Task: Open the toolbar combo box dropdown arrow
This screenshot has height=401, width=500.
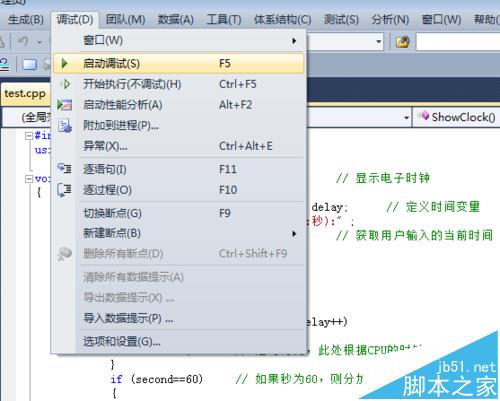Action: pyautogui.click(x=379, y=41)
